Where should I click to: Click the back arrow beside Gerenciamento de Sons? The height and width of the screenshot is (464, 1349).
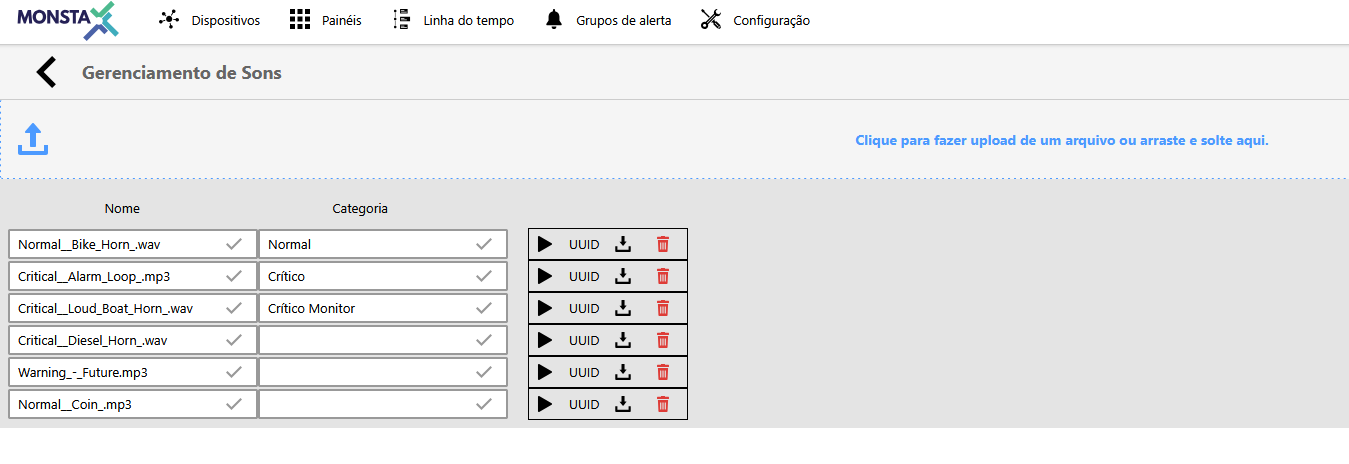46,73
